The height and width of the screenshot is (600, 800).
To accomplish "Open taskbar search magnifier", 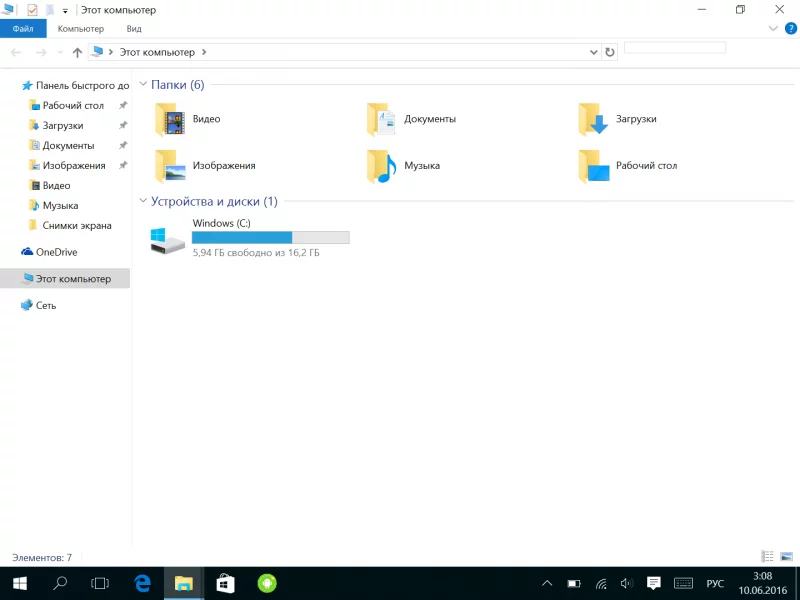I will point(60,583).
